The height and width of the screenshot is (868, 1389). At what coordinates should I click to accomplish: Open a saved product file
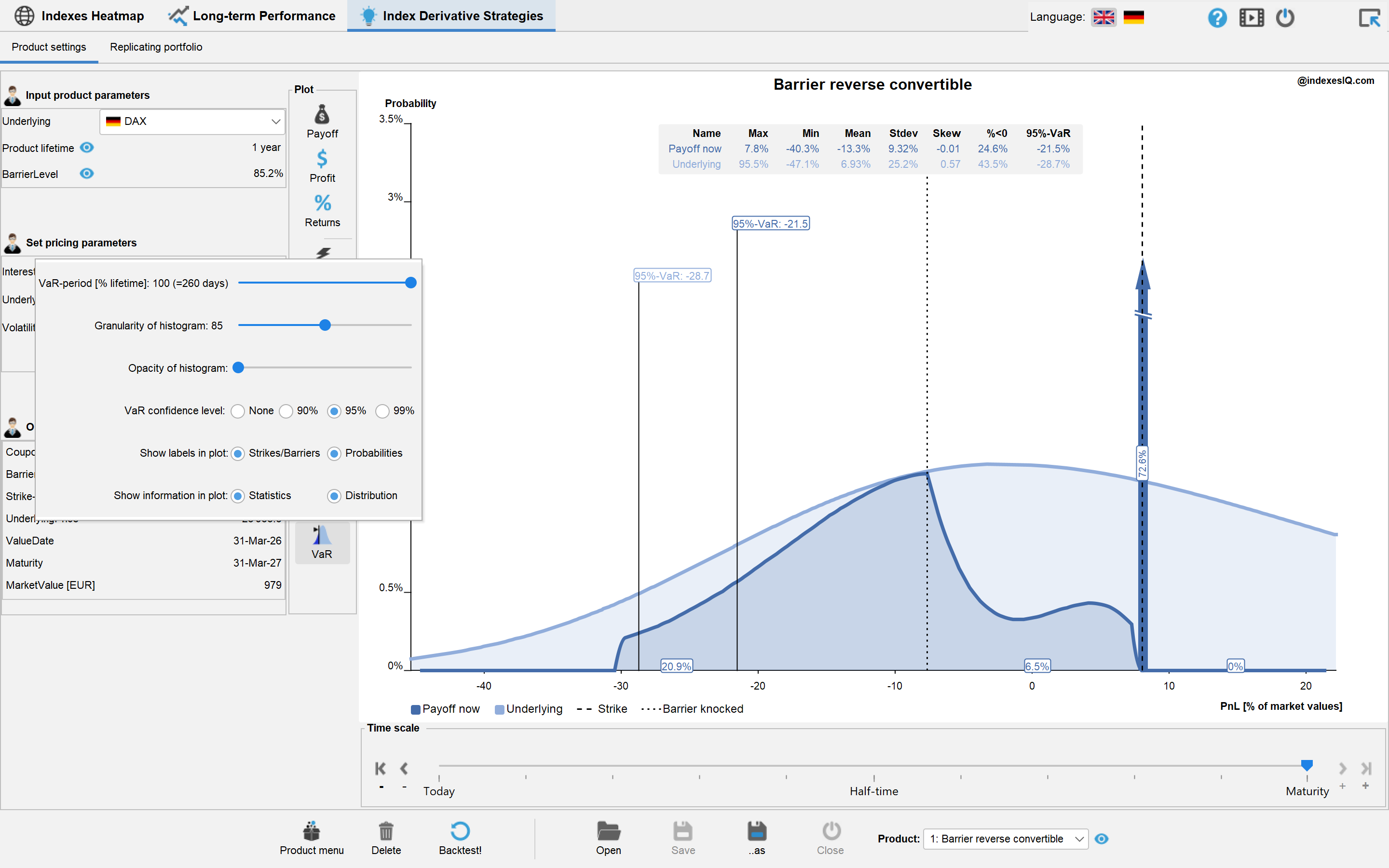coord(608,838)
